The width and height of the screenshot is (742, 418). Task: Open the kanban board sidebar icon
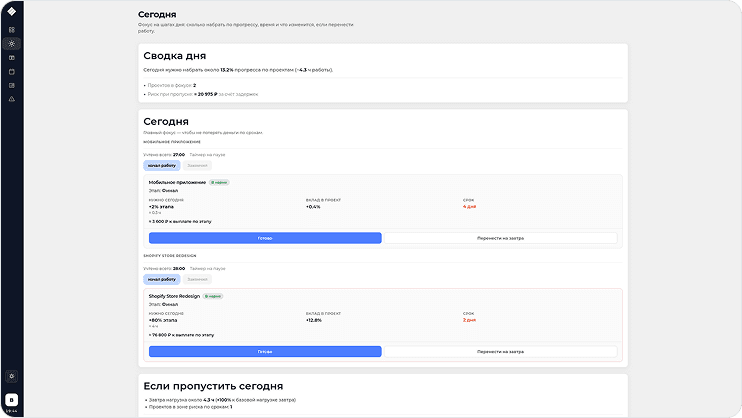point(12,58)
